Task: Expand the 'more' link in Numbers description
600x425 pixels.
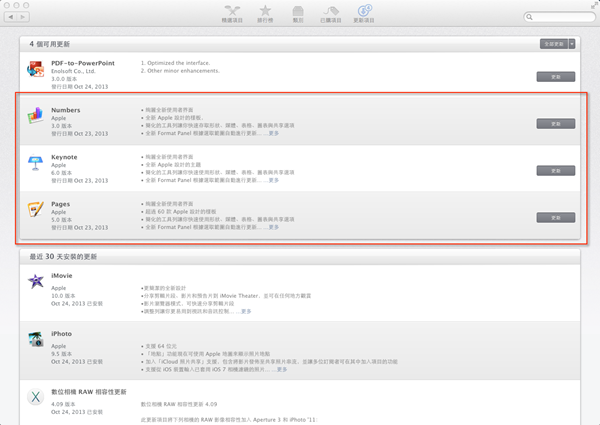Action: pos(272,135)
